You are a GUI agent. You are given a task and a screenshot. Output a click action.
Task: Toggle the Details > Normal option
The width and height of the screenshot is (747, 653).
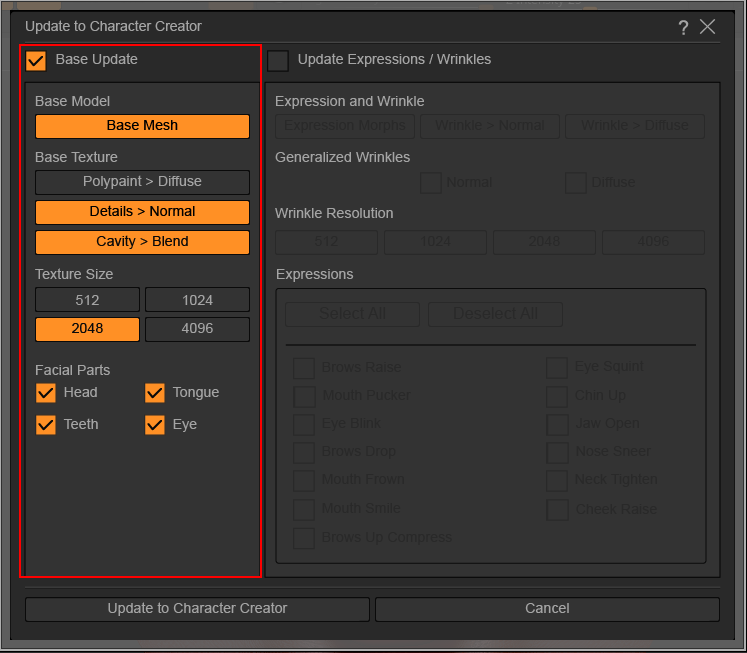142,212
